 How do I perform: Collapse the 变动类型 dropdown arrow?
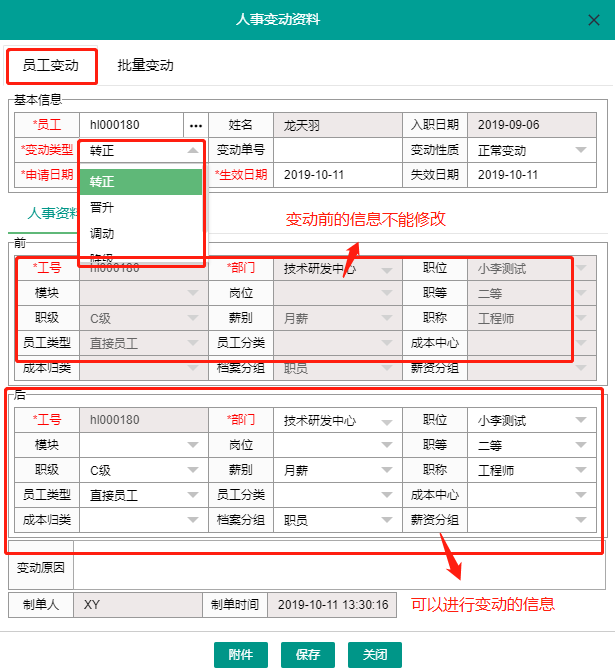192,151
